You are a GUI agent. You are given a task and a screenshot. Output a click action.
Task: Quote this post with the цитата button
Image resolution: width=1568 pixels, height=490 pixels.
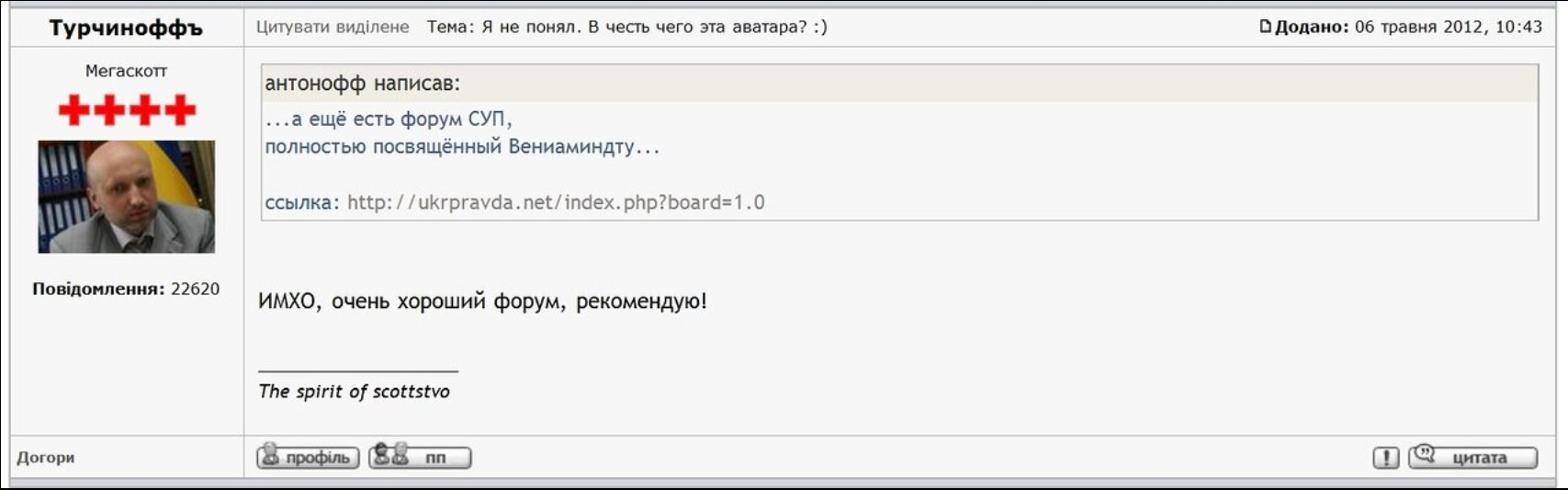(1473, 457)
